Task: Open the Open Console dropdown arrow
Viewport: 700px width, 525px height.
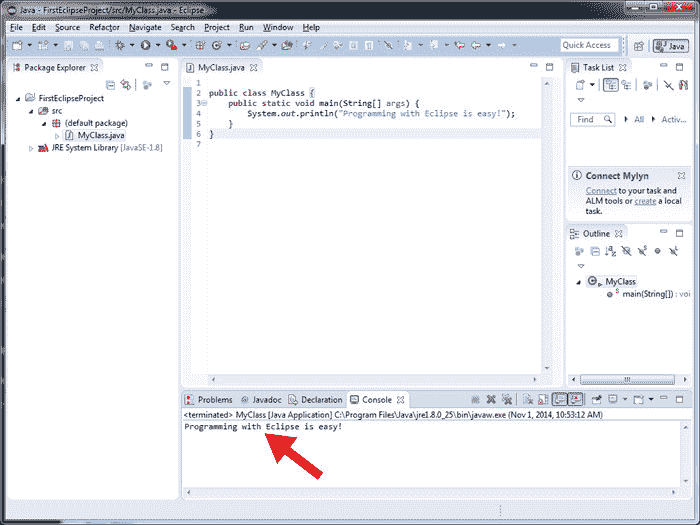Action: tap(651, 399)
